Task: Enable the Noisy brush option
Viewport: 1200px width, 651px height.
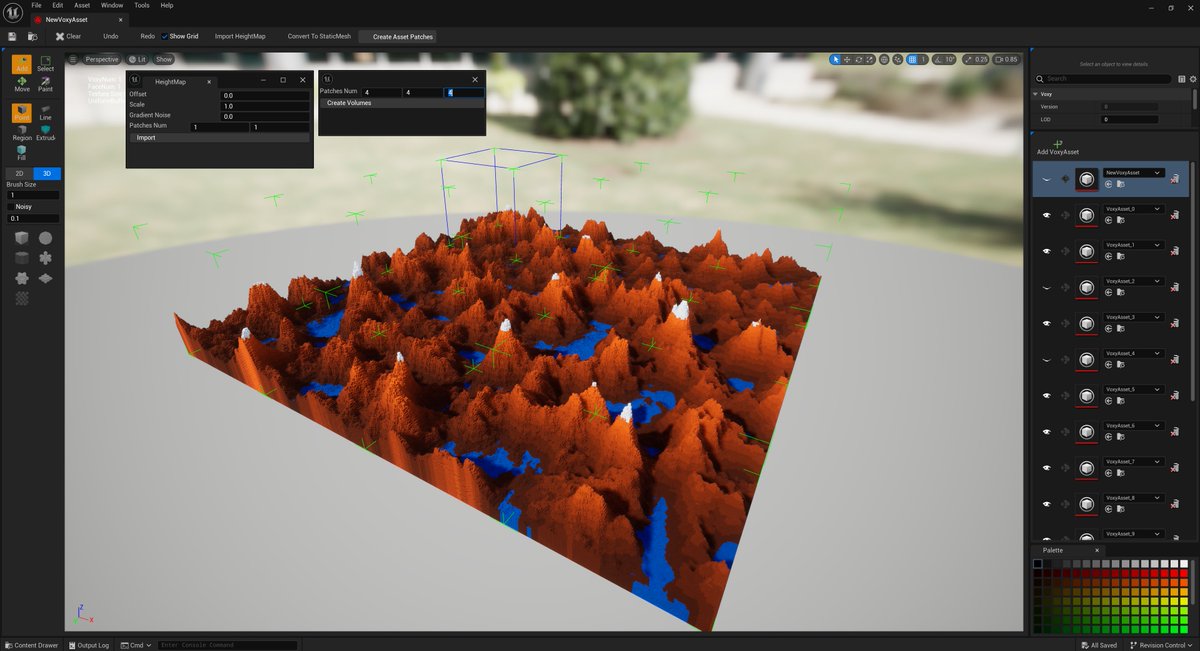Action: (x=11, y=207)
